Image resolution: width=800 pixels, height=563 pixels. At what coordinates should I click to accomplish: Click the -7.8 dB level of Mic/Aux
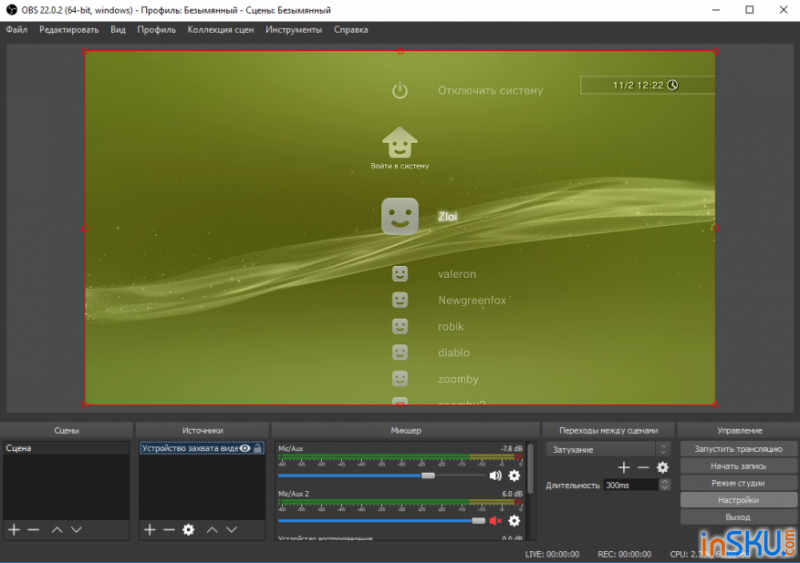[x=512, y=449]
